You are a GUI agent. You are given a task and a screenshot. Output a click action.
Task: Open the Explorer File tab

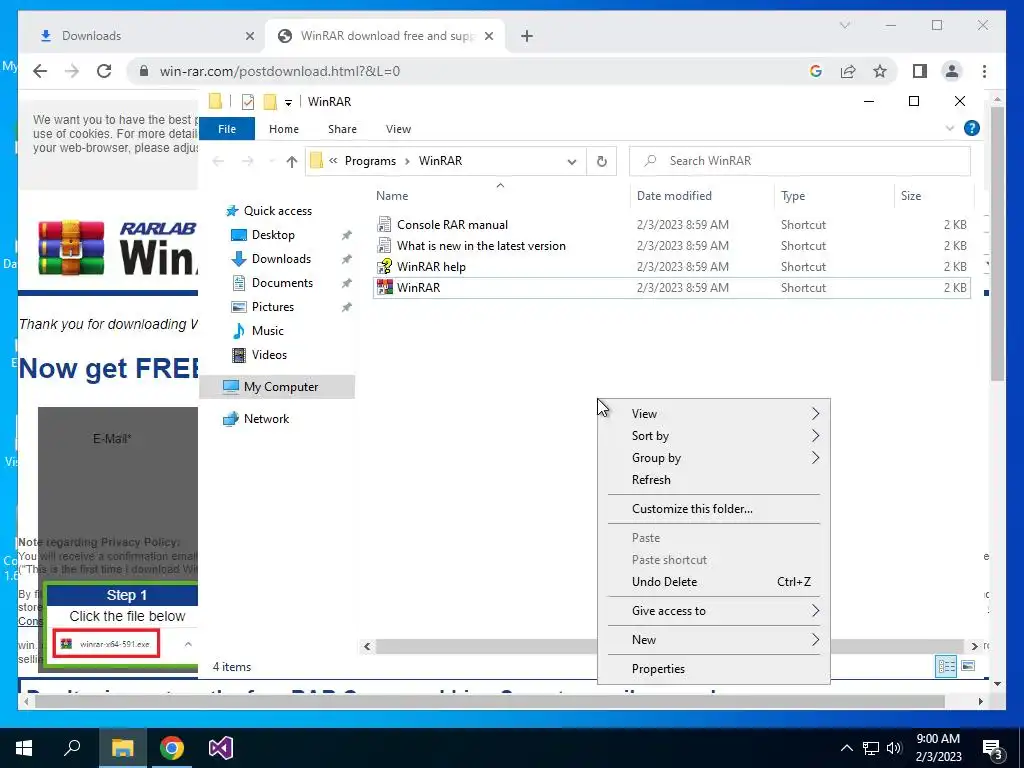227,129
